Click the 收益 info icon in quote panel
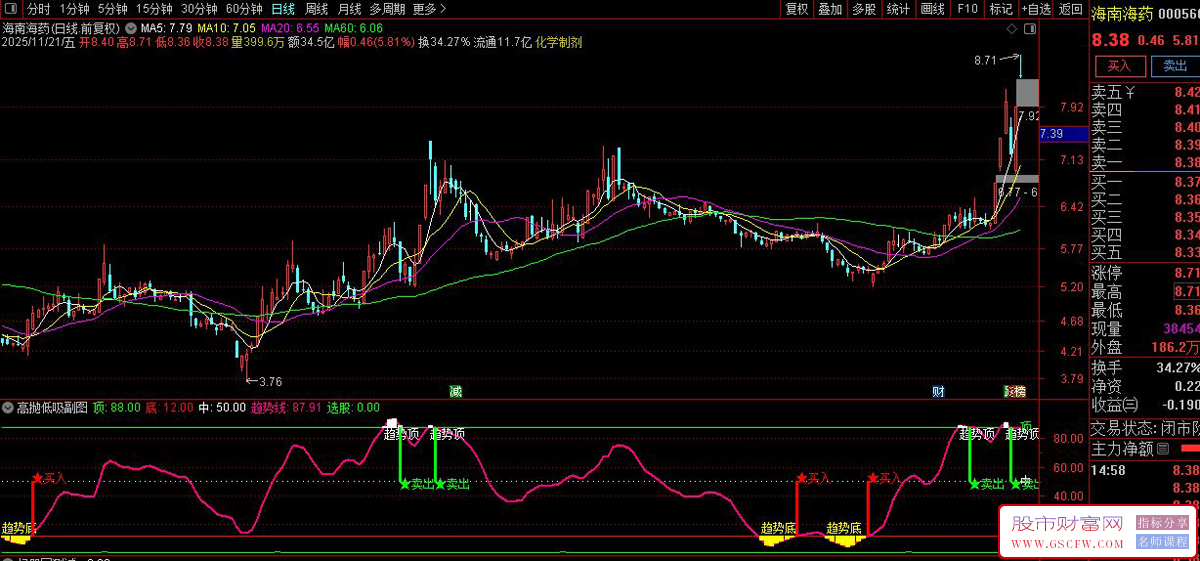The height and width of the screenshot is (561, 1200). (x=1130, y=405)
